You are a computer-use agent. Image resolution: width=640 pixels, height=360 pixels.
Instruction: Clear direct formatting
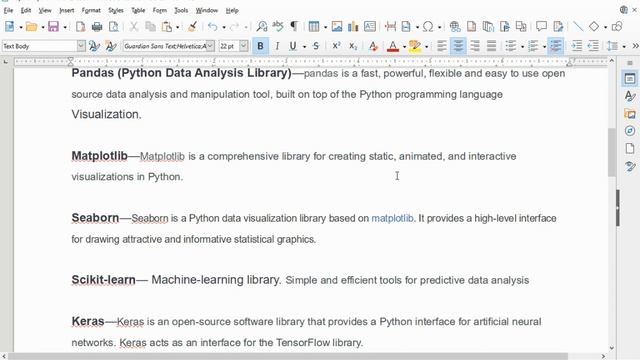tap(373, 46)
